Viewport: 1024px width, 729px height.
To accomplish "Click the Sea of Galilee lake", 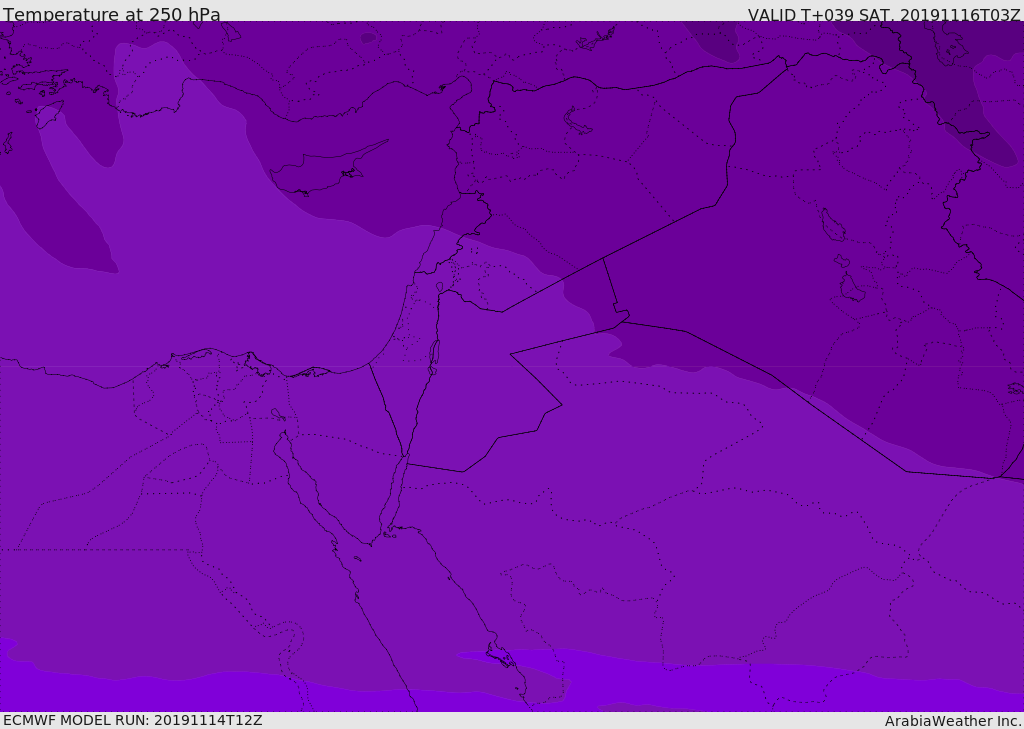I will coord(439,287).
